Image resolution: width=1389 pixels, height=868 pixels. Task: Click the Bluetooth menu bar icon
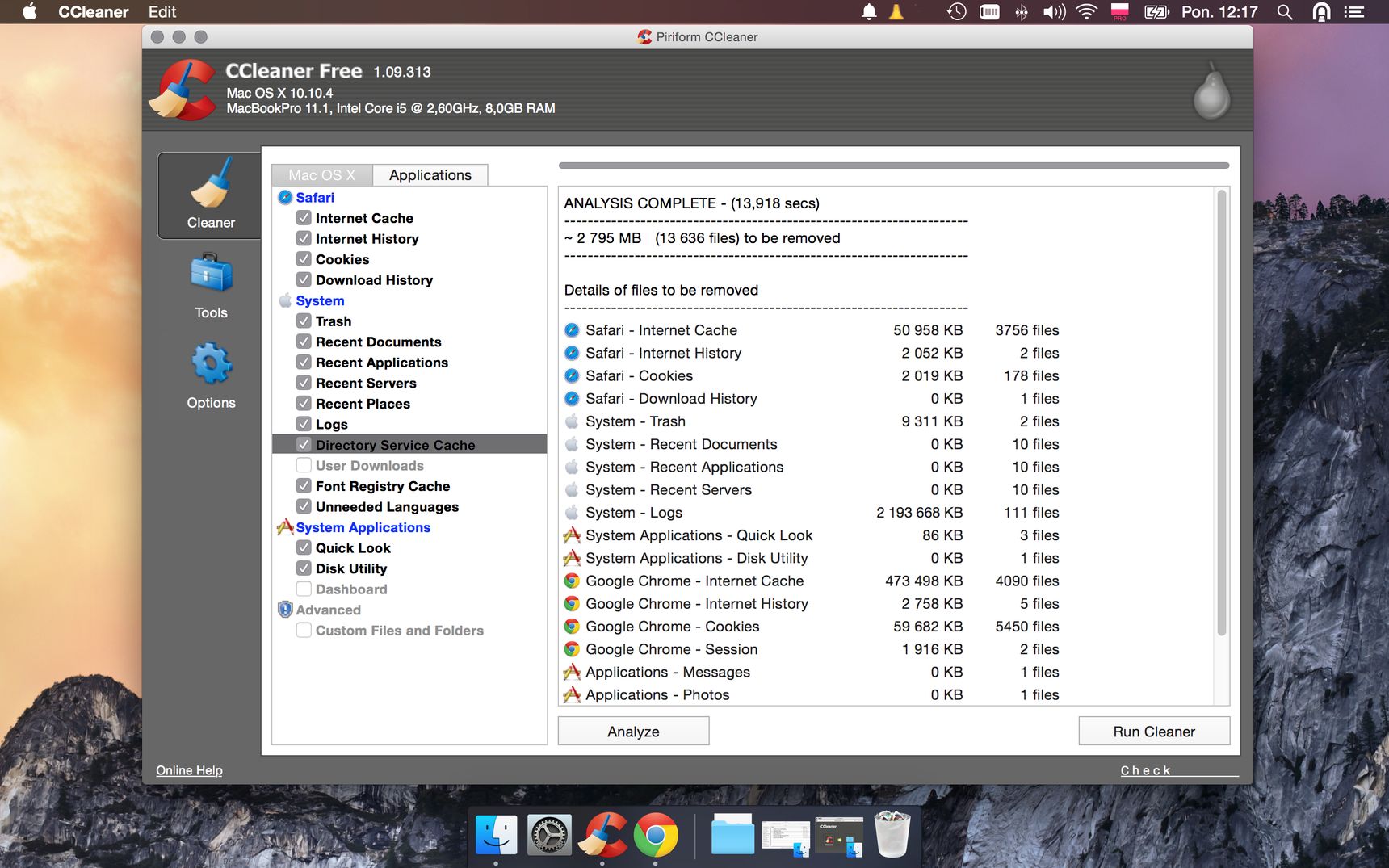click(1022, 12)
